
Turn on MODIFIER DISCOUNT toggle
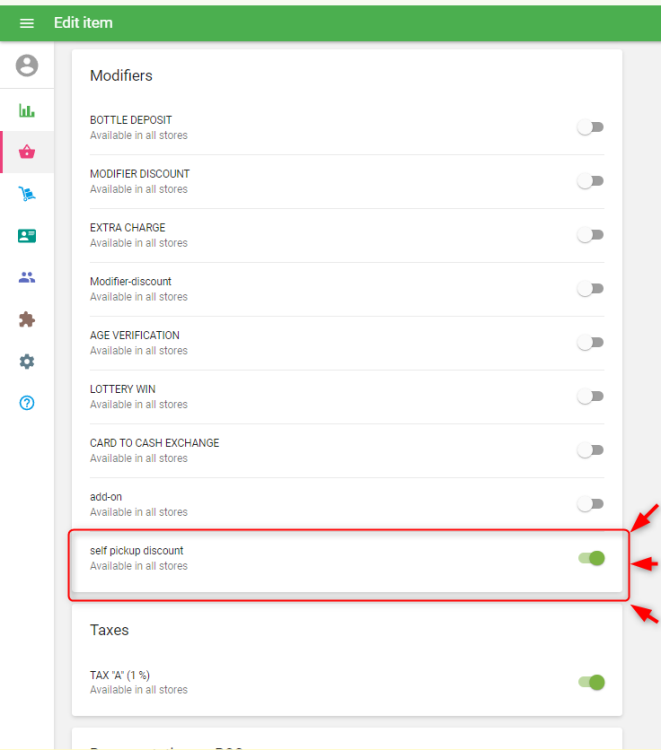click(x=591, y=181)
